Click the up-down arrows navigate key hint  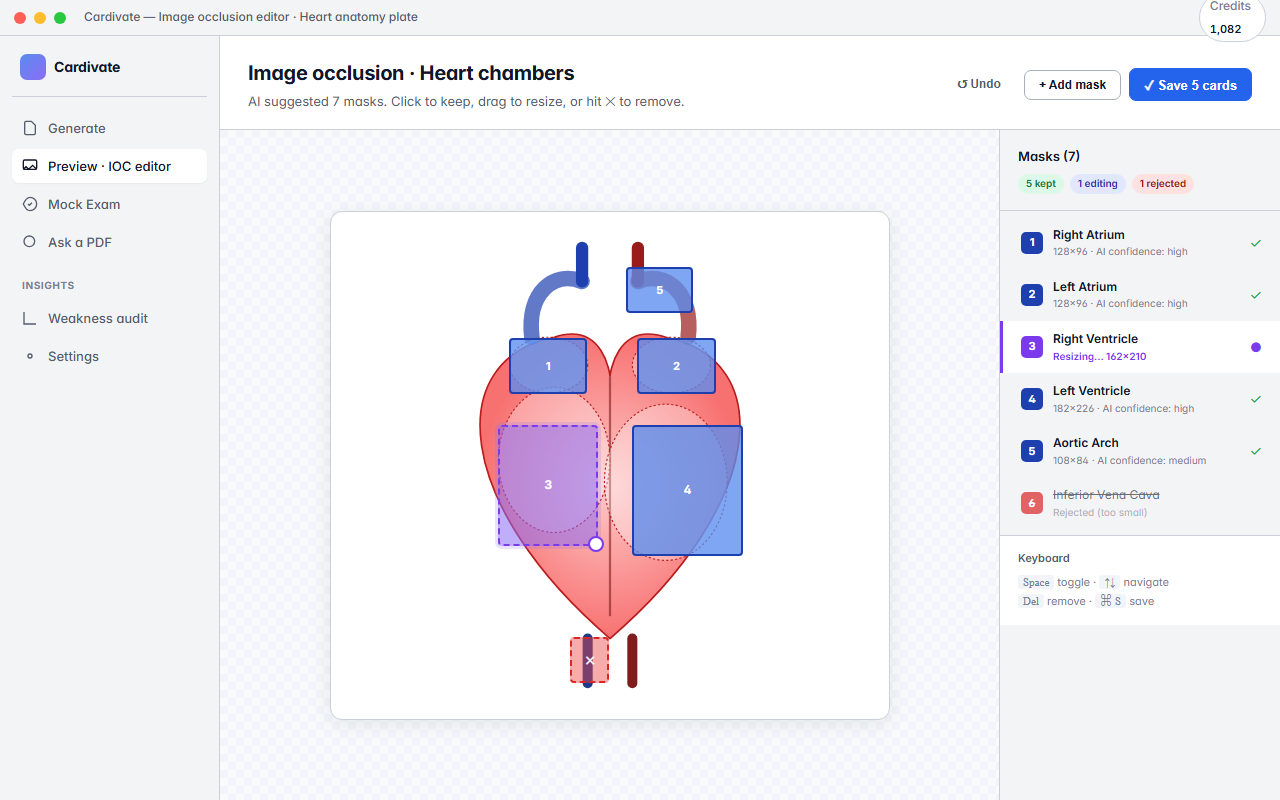pyautogui.click(x=1109, y=582)
